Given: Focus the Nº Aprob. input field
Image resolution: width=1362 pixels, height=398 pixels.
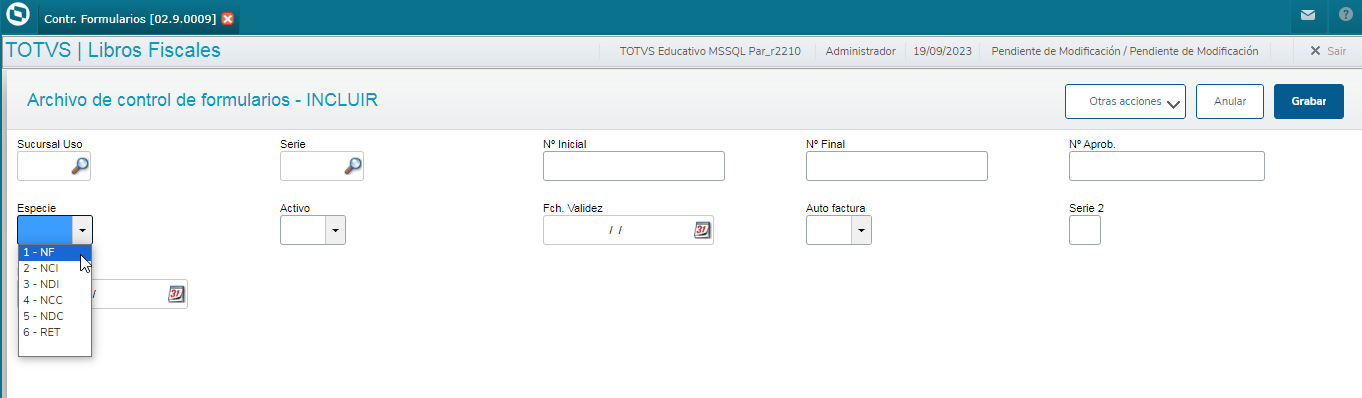Looking at the screenshot, I should click(x=1167, y=167).
